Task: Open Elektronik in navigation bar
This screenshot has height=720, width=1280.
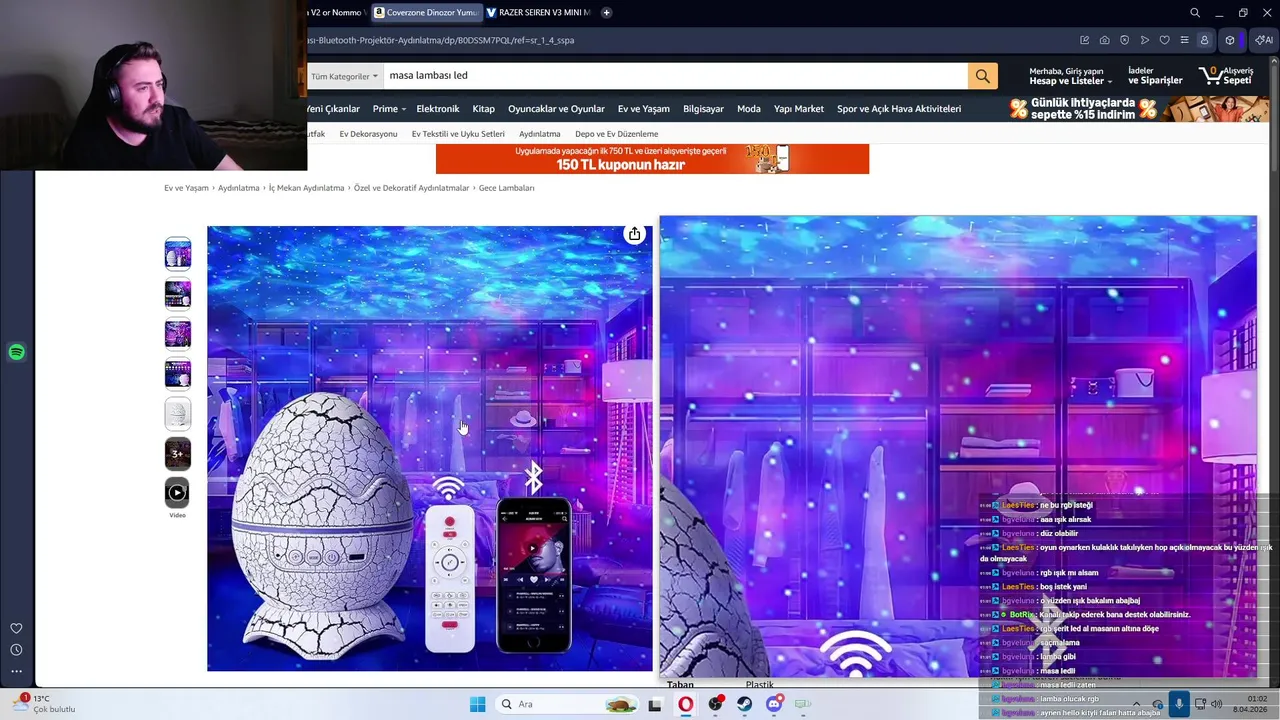Action: (x=438, y=109)
